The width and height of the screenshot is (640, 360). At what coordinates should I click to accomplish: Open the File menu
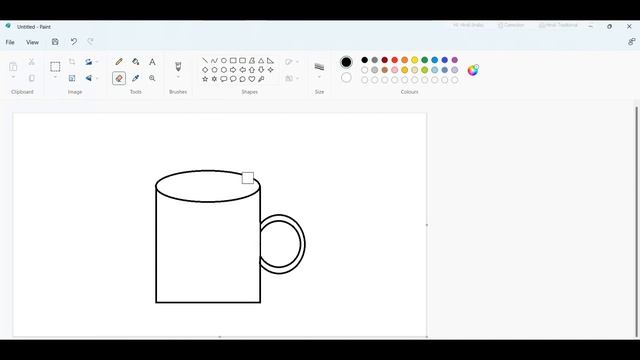tap(10, 42)
